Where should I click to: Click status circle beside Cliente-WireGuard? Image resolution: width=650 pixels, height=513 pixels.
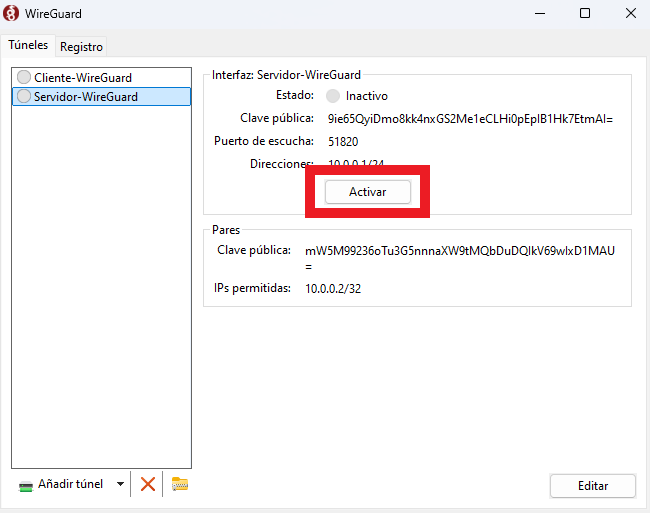[x=24, y=77]
